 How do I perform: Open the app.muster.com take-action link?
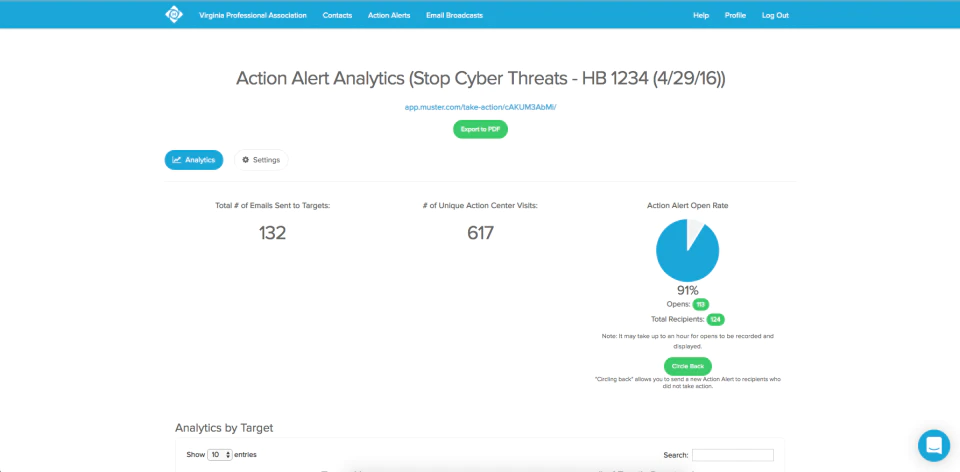point(481,107)
